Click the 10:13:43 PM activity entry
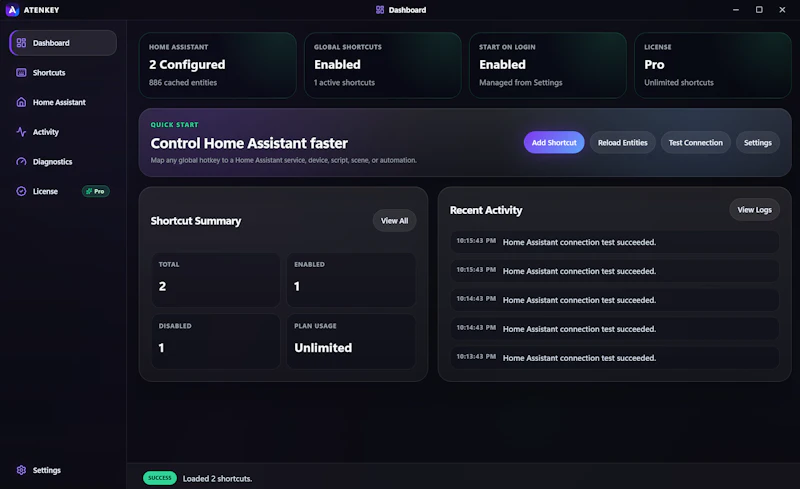The height and width of the screenshot is (489, 800). point(614,358)
